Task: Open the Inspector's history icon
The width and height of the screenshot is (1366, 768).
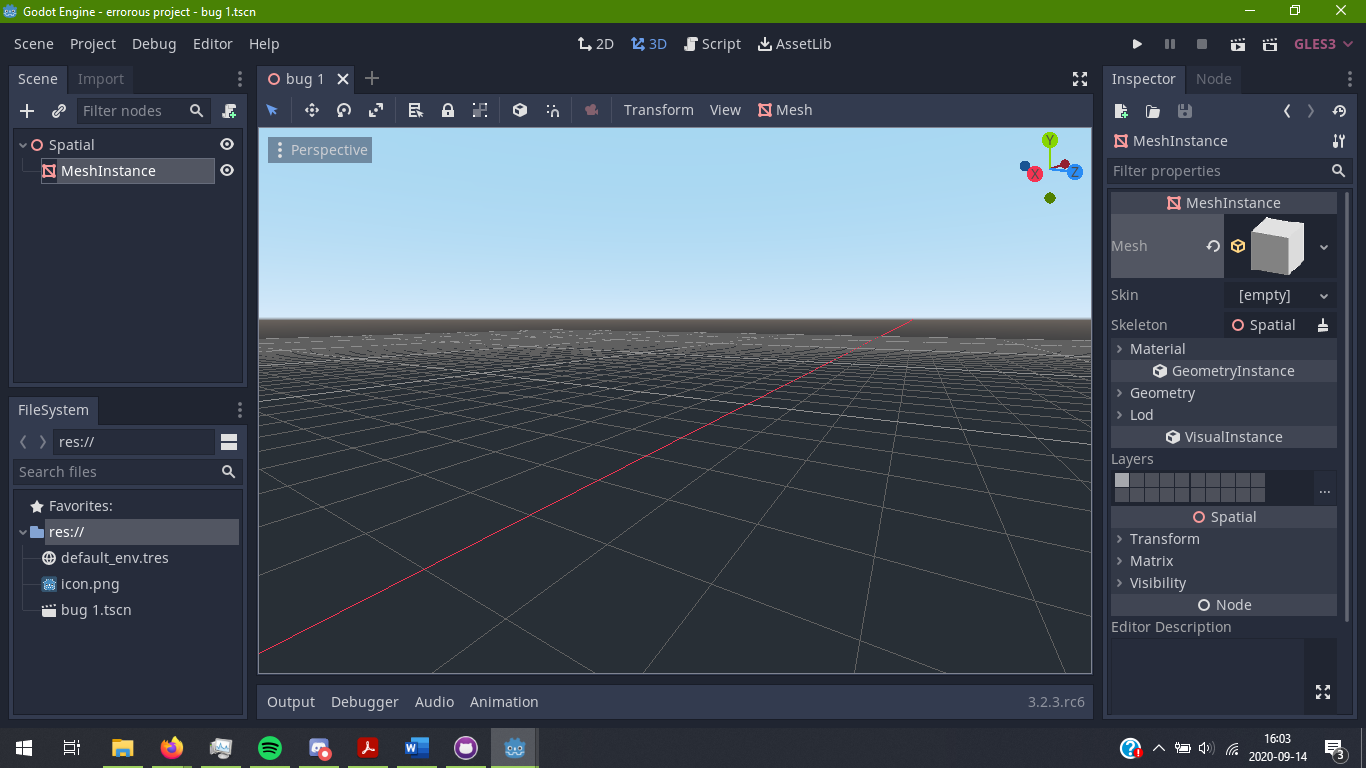Action: click(x=1339, y=112)
